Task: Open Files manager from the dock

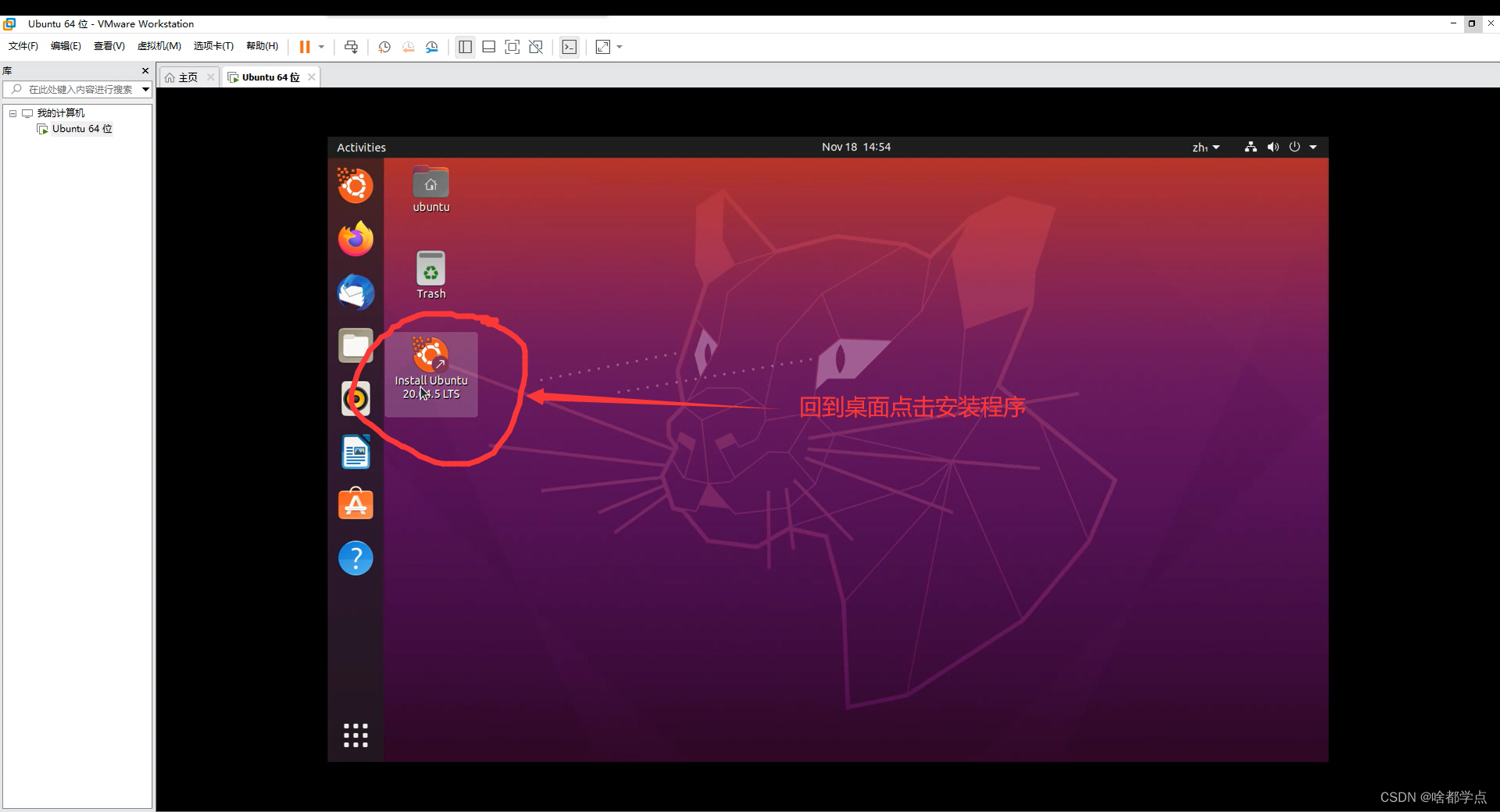Action: click(355, 345)
